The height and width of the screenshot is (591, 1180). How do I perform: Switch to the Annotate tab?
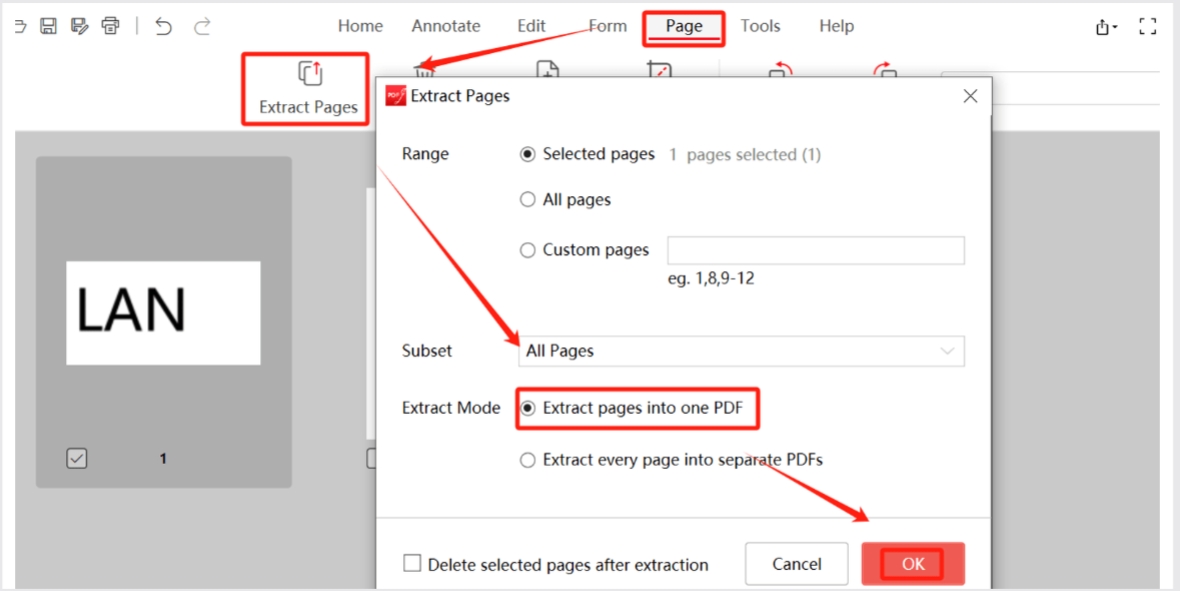(446, 26)
